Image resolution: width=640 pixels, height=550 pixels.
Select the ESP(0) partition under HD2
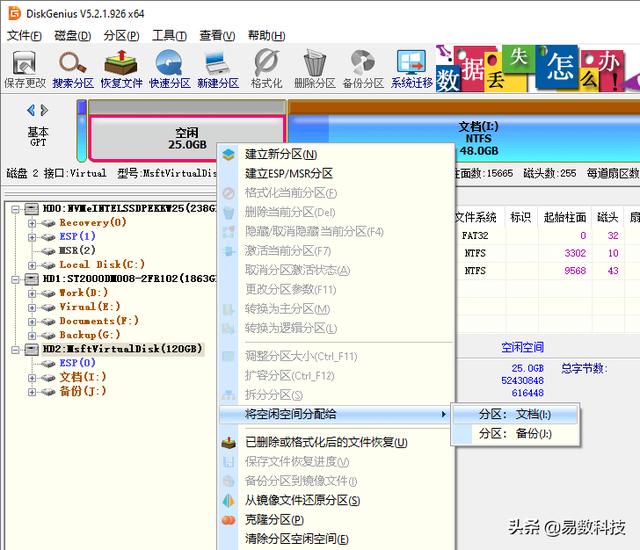77,364
